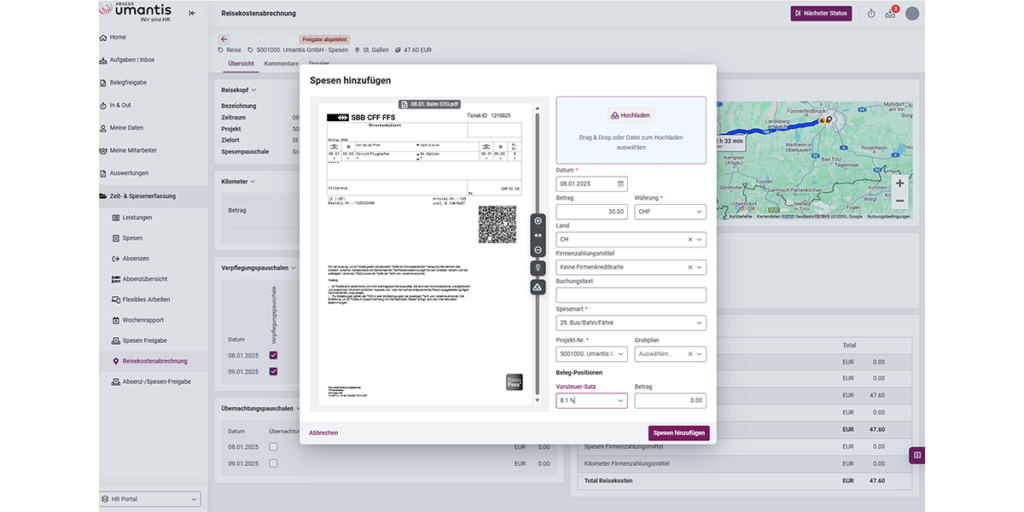Viewport: 1024px width, 512px height.
Task: Click the Spesen hinzufügen submit button
Action: (678, 433)
